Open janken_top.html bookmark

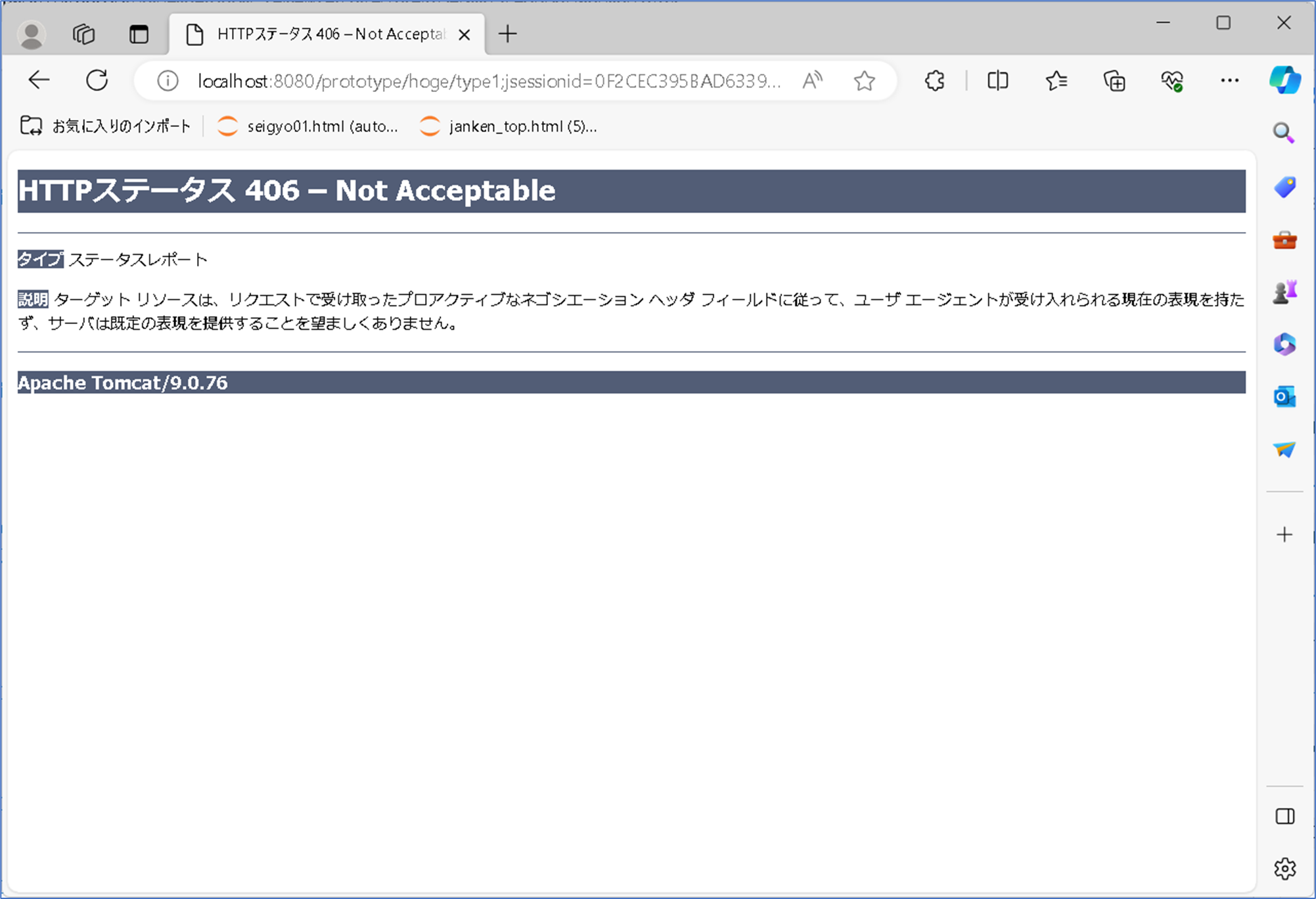[x=509, y=126]
